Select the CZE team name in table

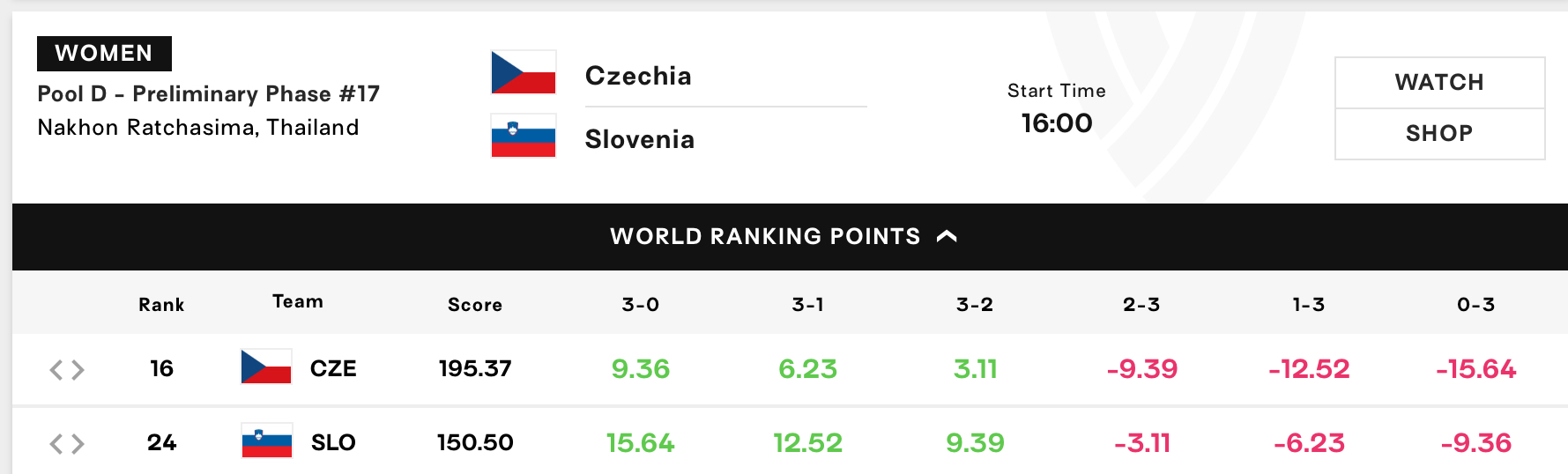333,368
